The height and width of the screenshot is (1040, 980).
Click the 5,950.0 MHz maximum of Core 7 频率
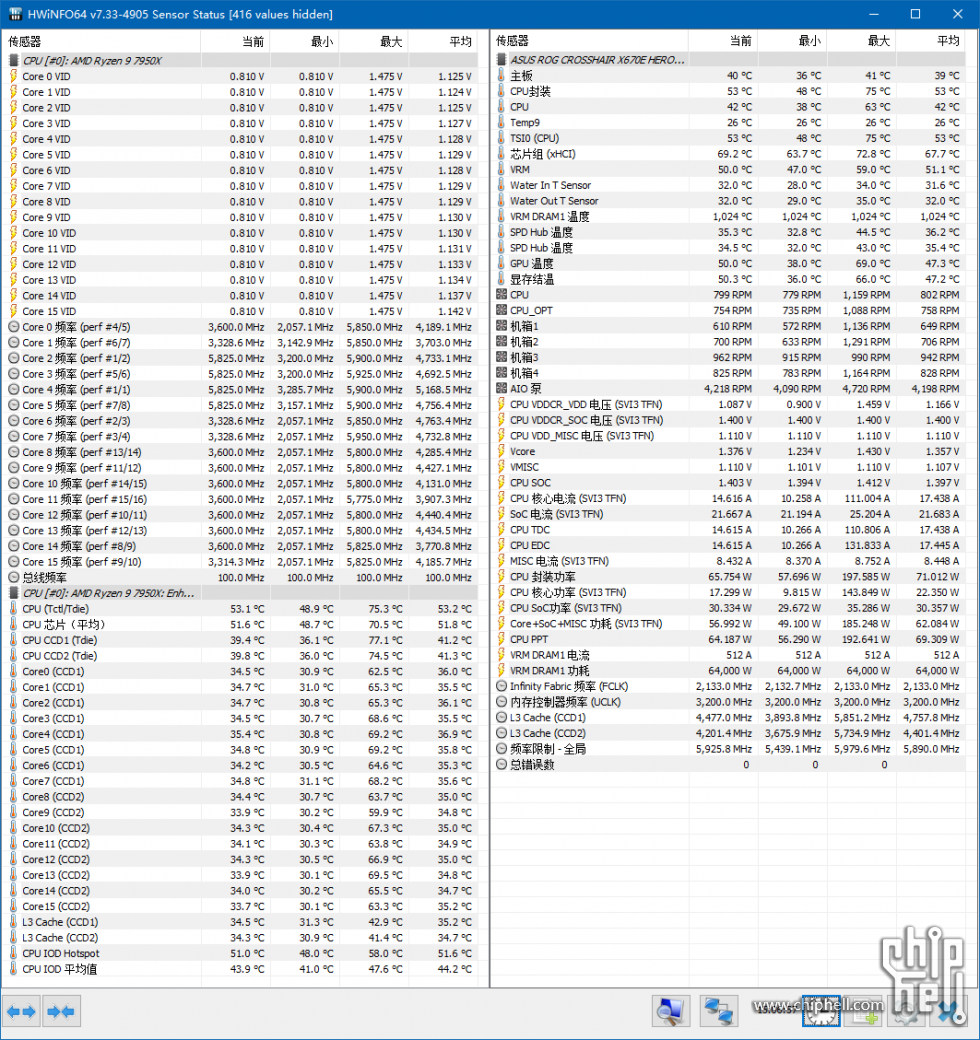375,436
